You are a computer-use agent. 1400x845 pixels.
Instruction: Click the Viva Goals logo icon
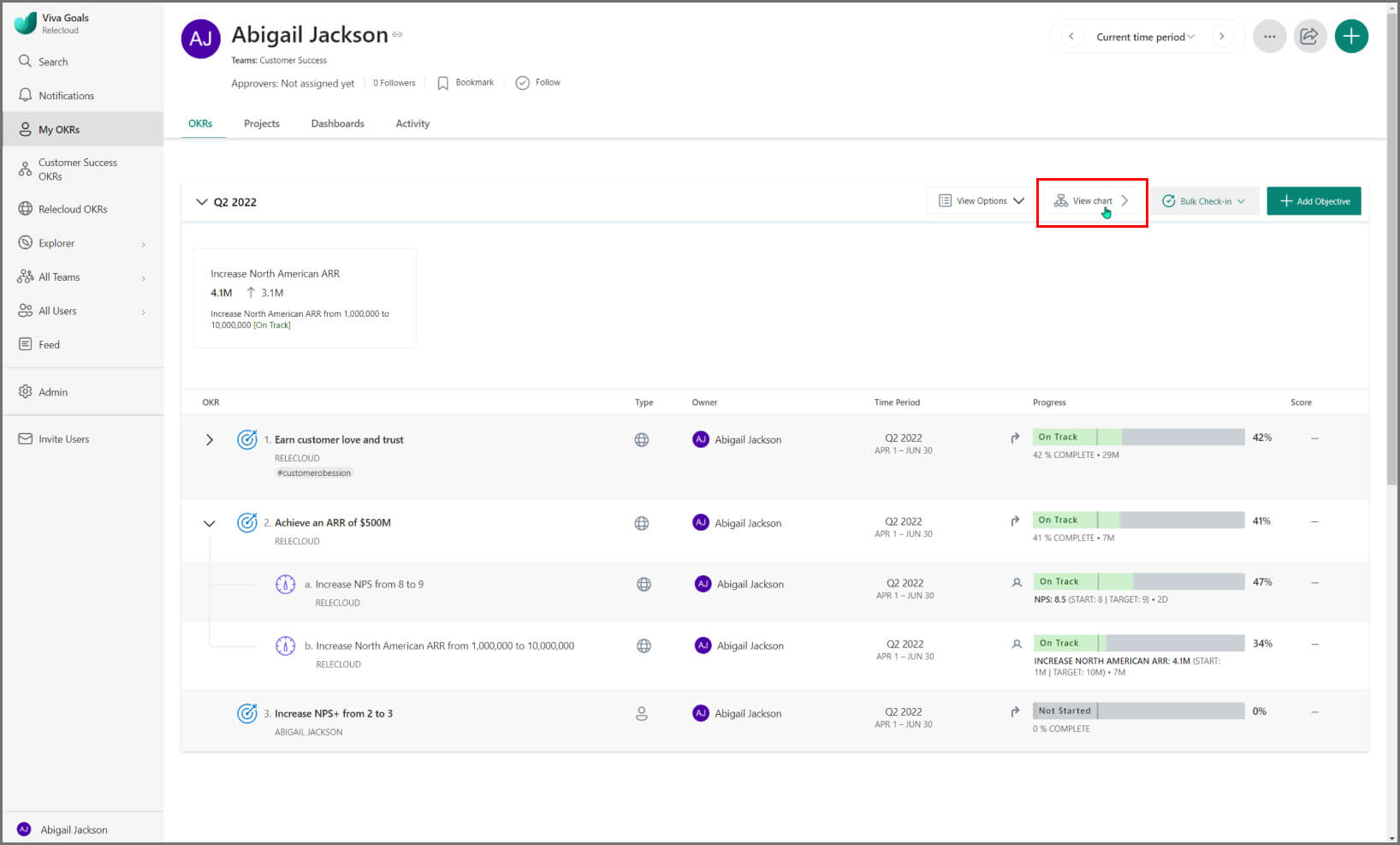25,23
